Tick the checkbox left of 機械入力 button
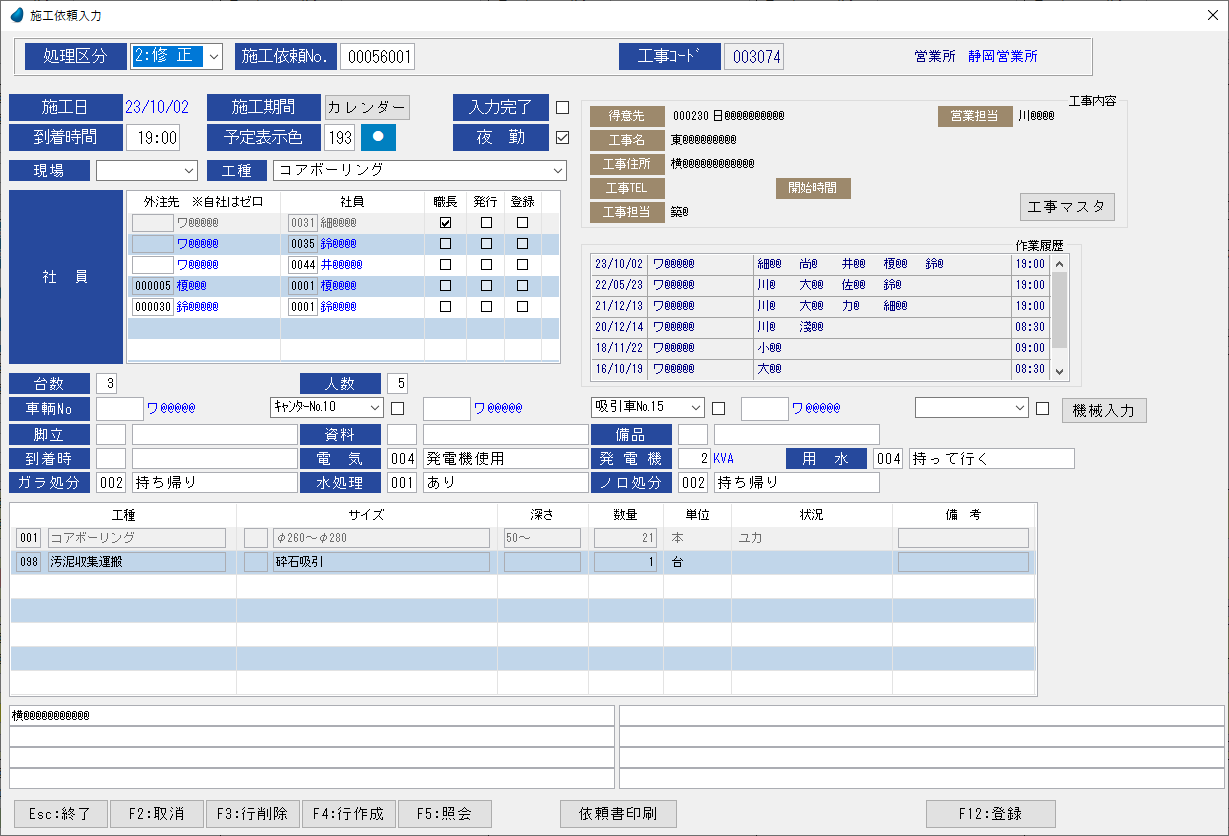 click(x=1042, y=408)
